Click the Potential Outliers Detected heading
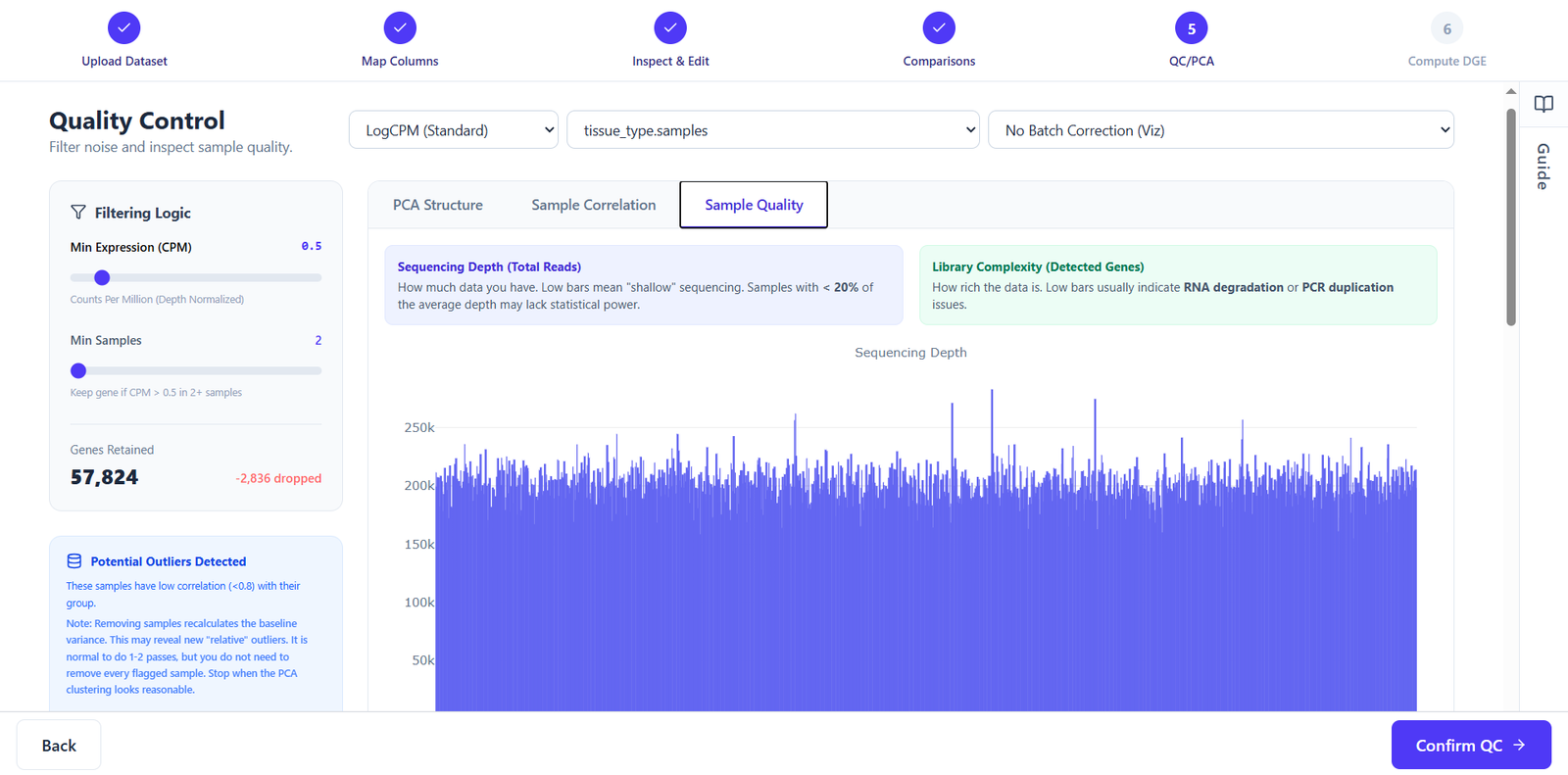 pyautogui.click(x=169, y=561)
